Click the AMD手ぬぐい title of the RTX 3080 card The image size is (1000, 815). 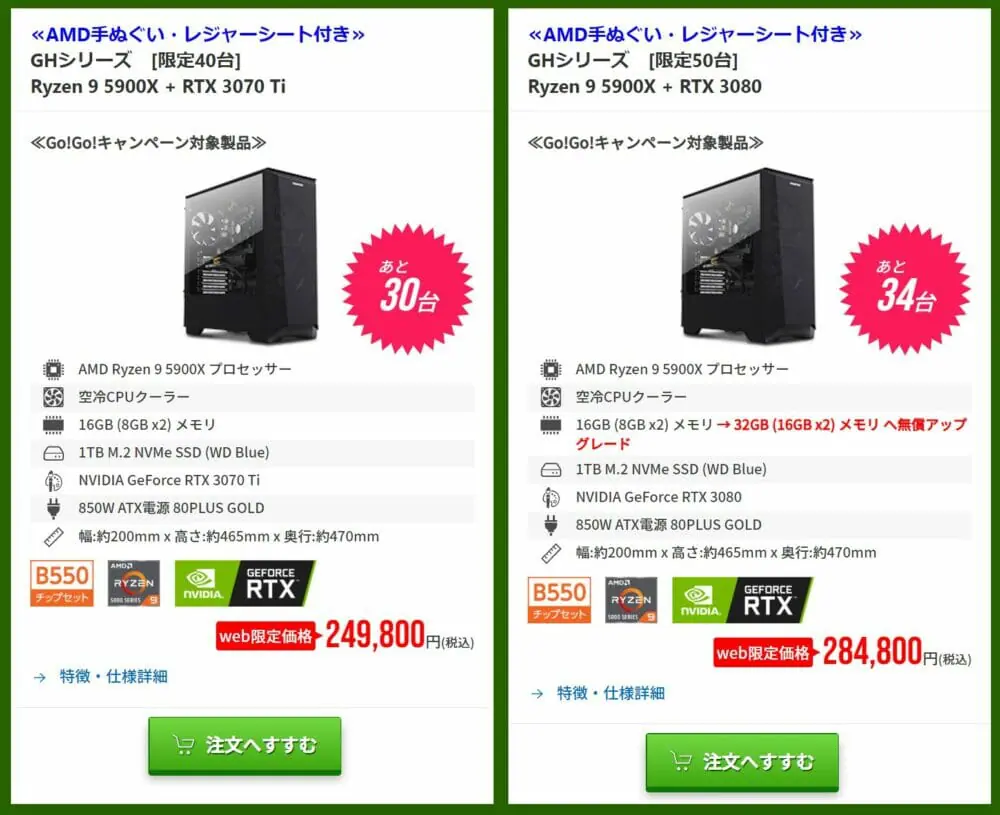point(695,33)
